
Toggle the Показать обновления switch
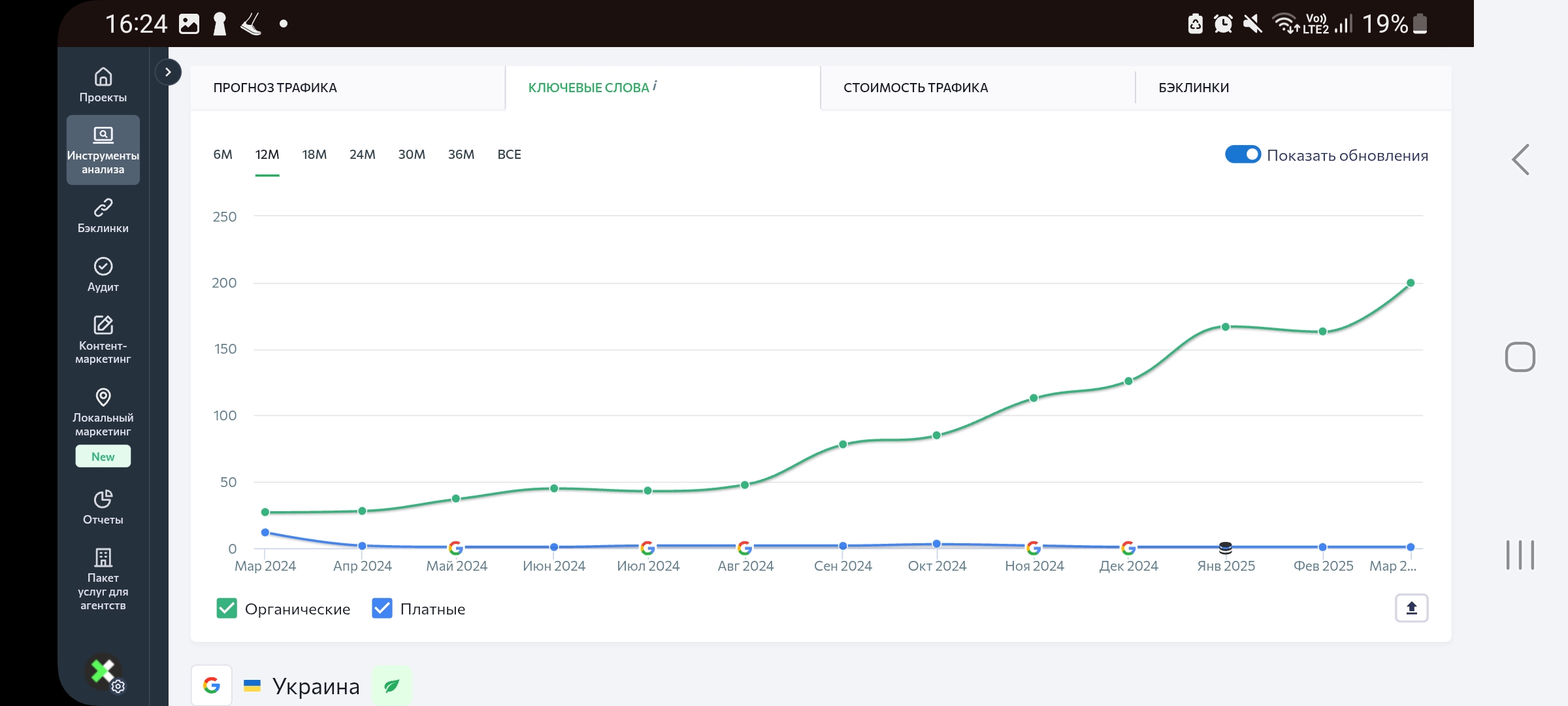[x=1242, y=155]
